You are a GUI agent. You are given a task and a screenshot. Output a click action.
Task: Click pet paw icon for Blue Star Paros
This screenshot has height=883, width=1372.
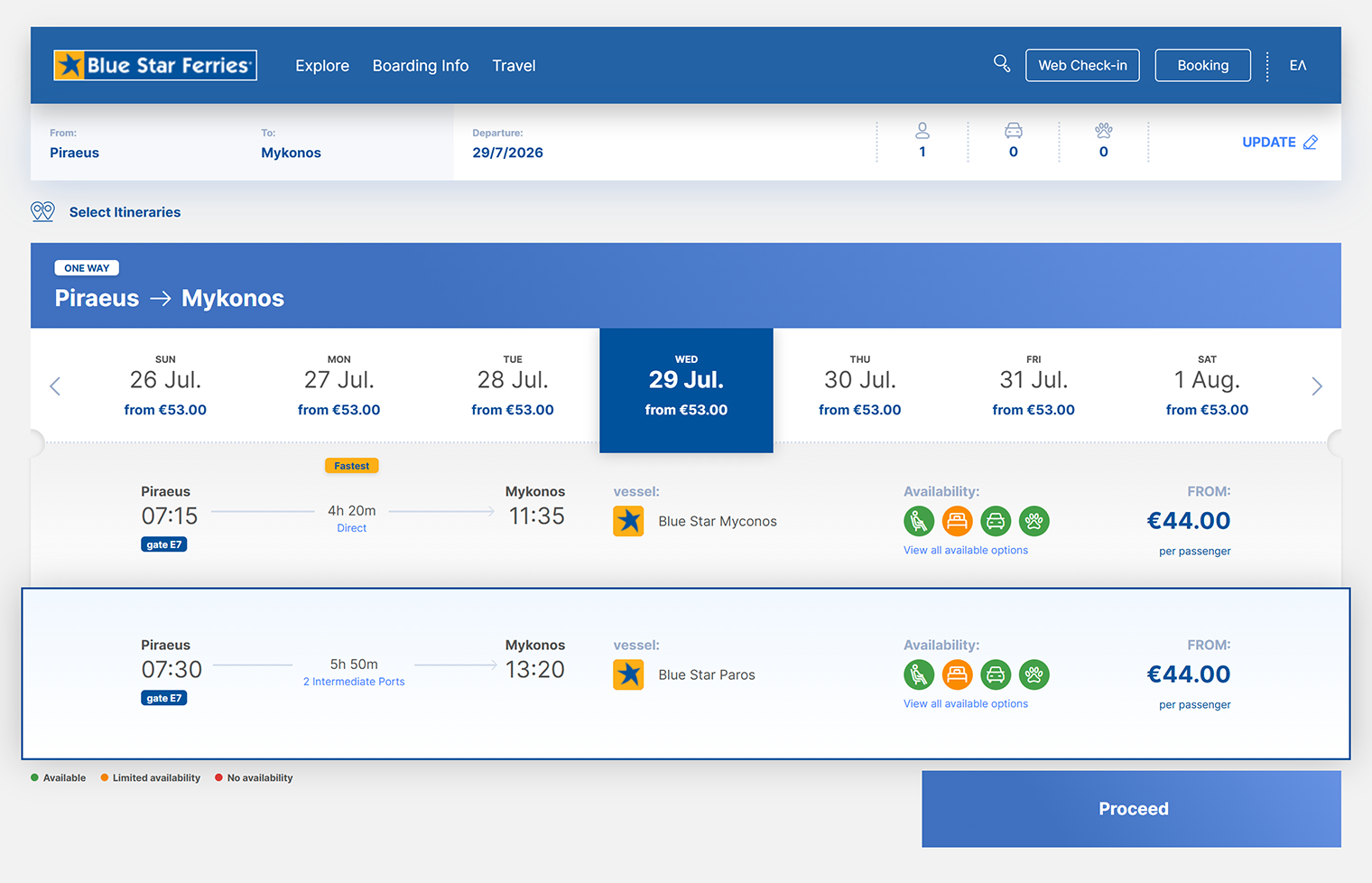[1034, 674]
